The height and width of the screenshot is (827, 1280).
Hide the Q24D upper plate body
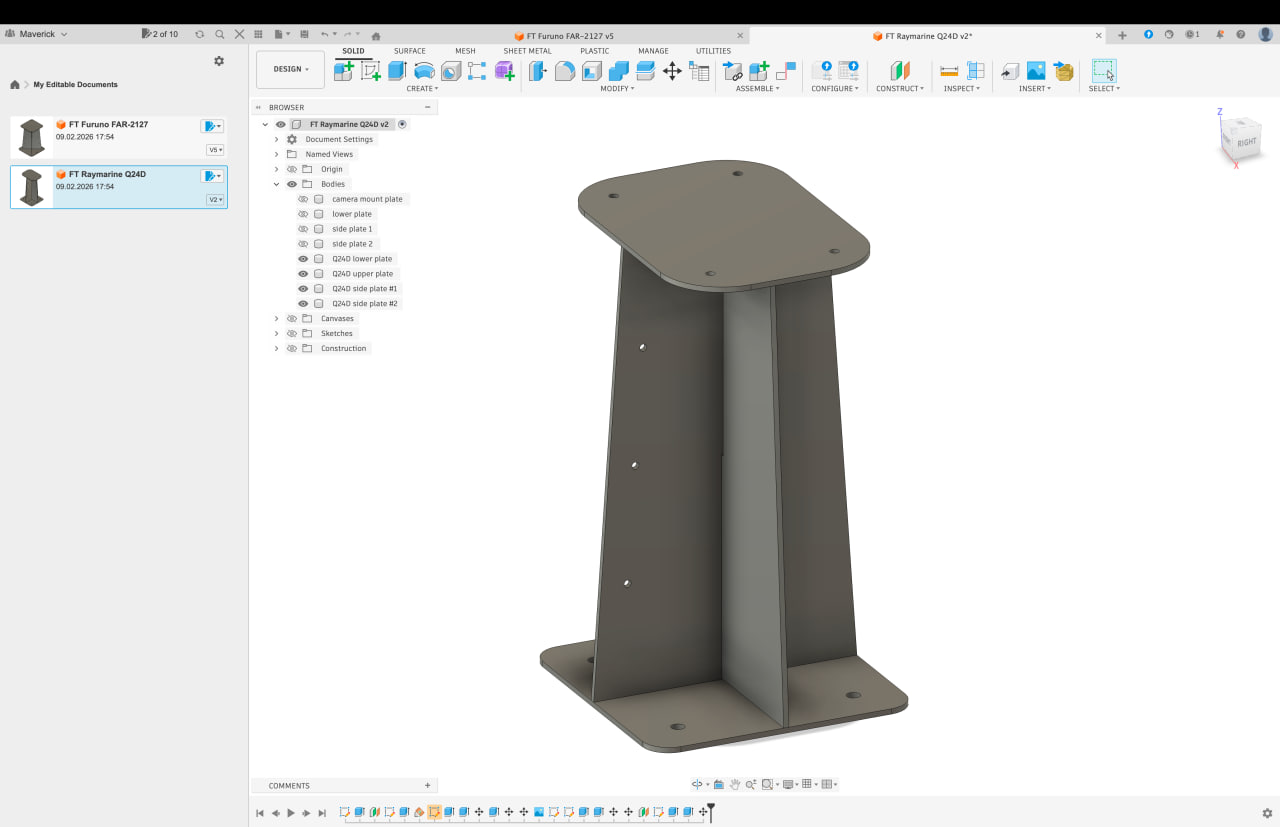click(303, 274)
